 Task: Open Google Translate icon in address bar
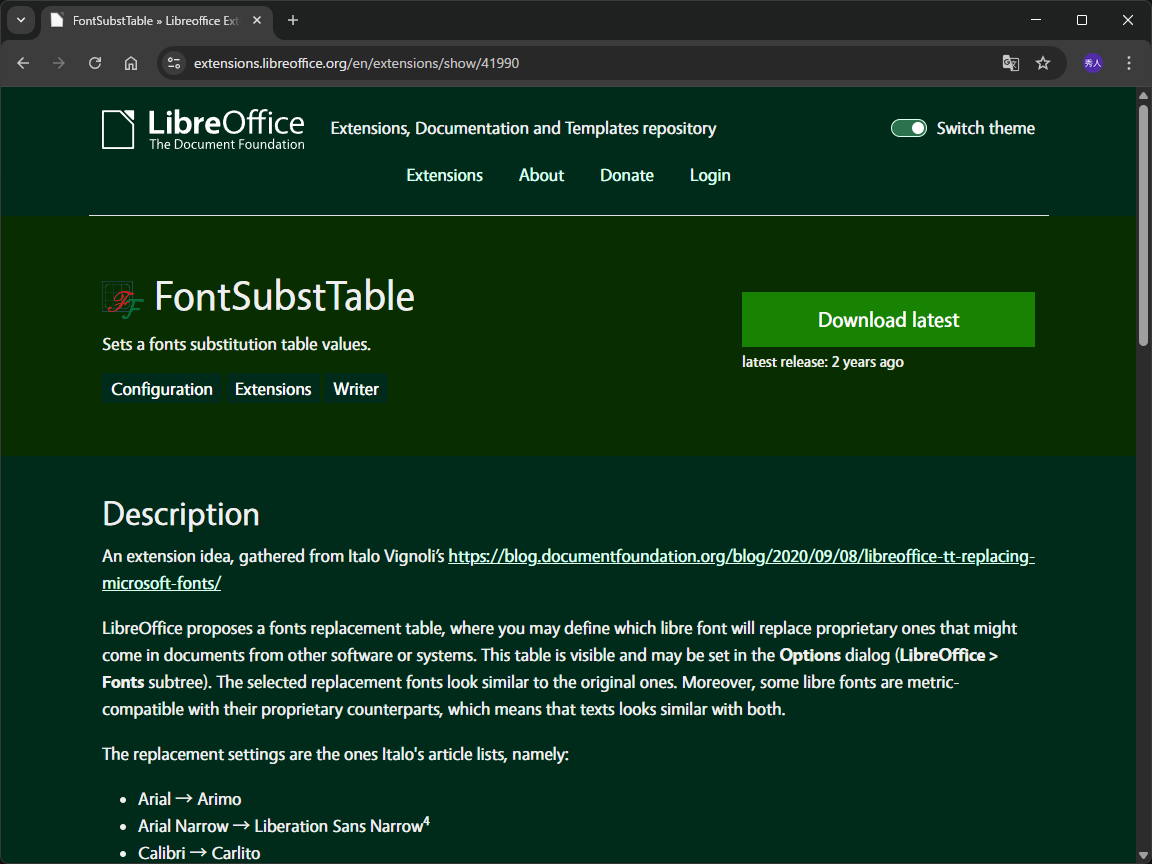click(x=1011, y=63)
